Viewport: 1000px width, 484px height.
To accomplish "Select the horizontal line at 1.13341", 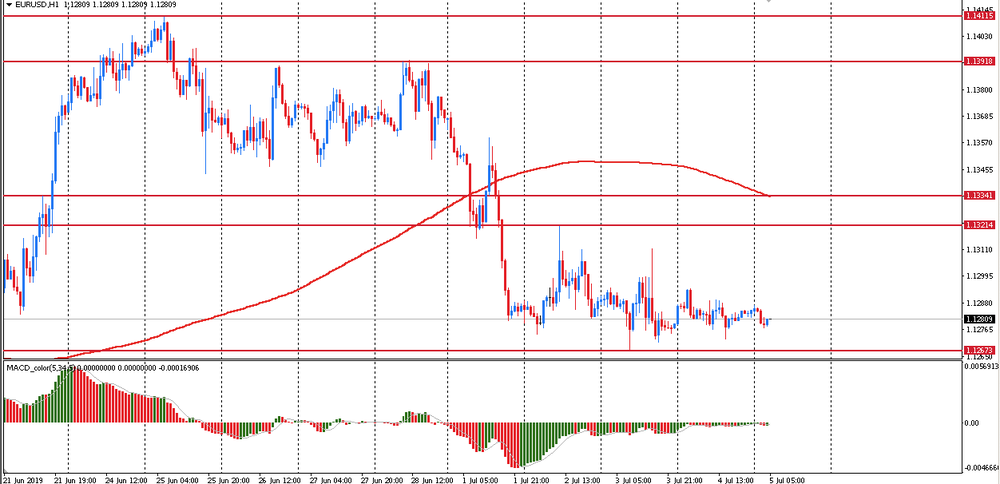I will coord(482,196).
